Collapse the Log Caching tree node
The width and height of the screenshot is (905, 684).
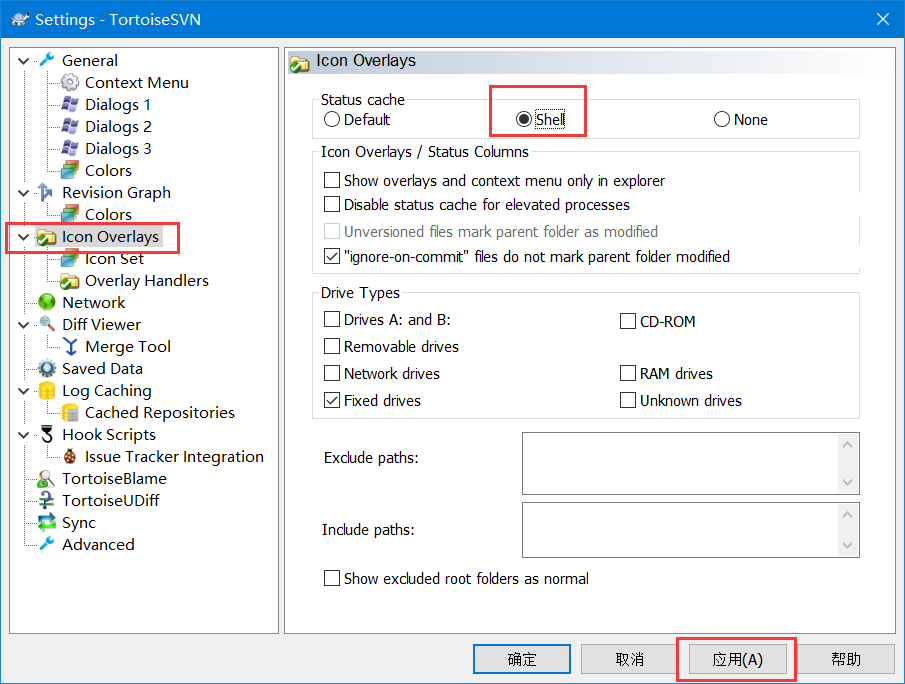pos(24,391)
